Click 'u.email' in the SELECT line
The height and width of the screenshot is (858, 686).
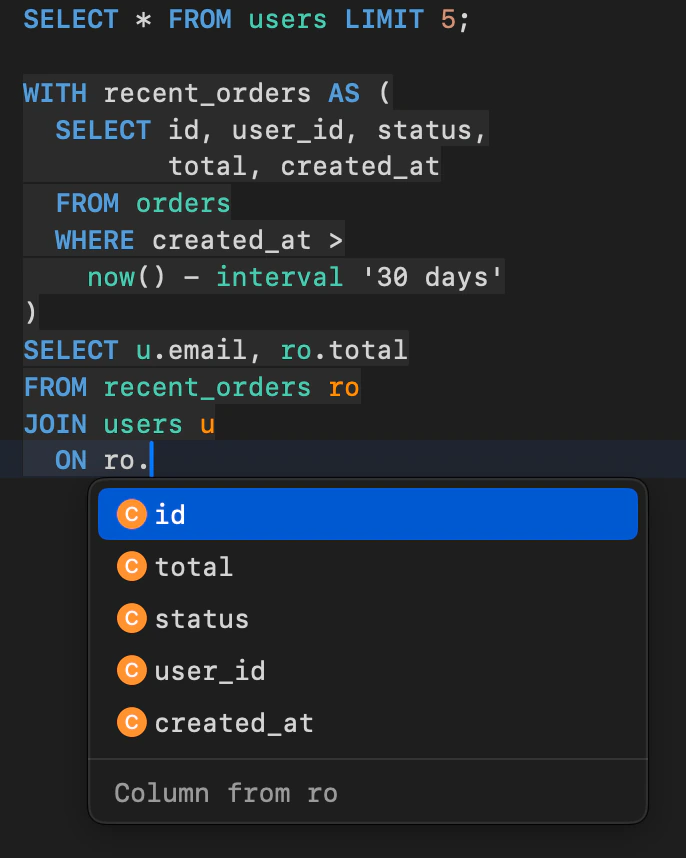[x=191, y=350]
